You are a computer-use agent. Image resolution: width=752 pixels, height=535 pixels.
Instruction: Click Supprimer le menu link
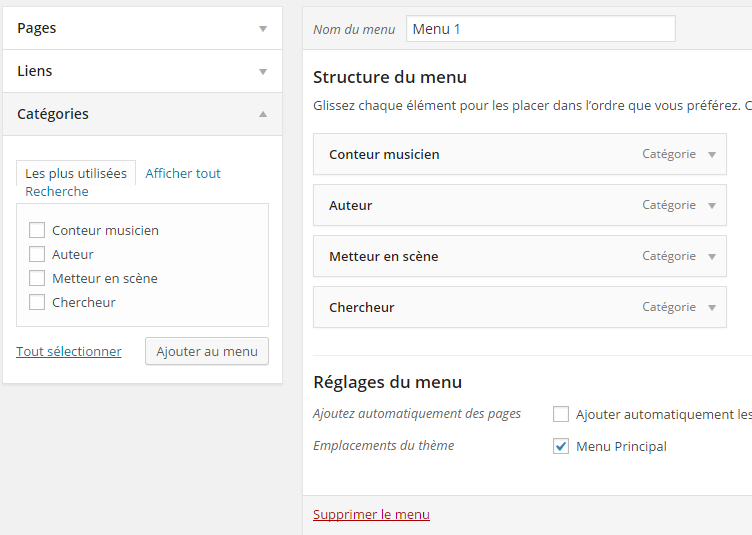click(371, 515)
